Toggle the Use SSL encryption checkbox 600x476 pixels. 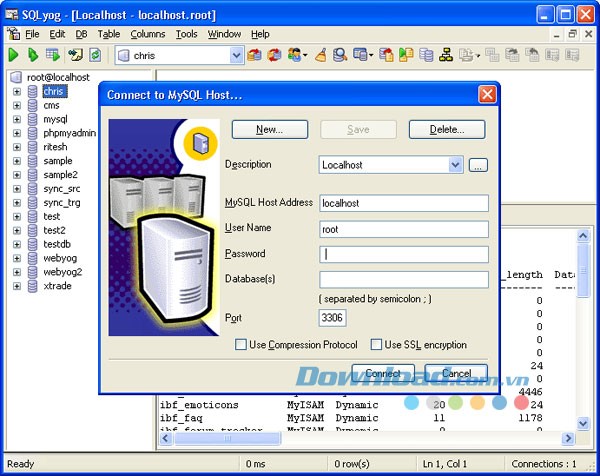click(x=377, y=345)
